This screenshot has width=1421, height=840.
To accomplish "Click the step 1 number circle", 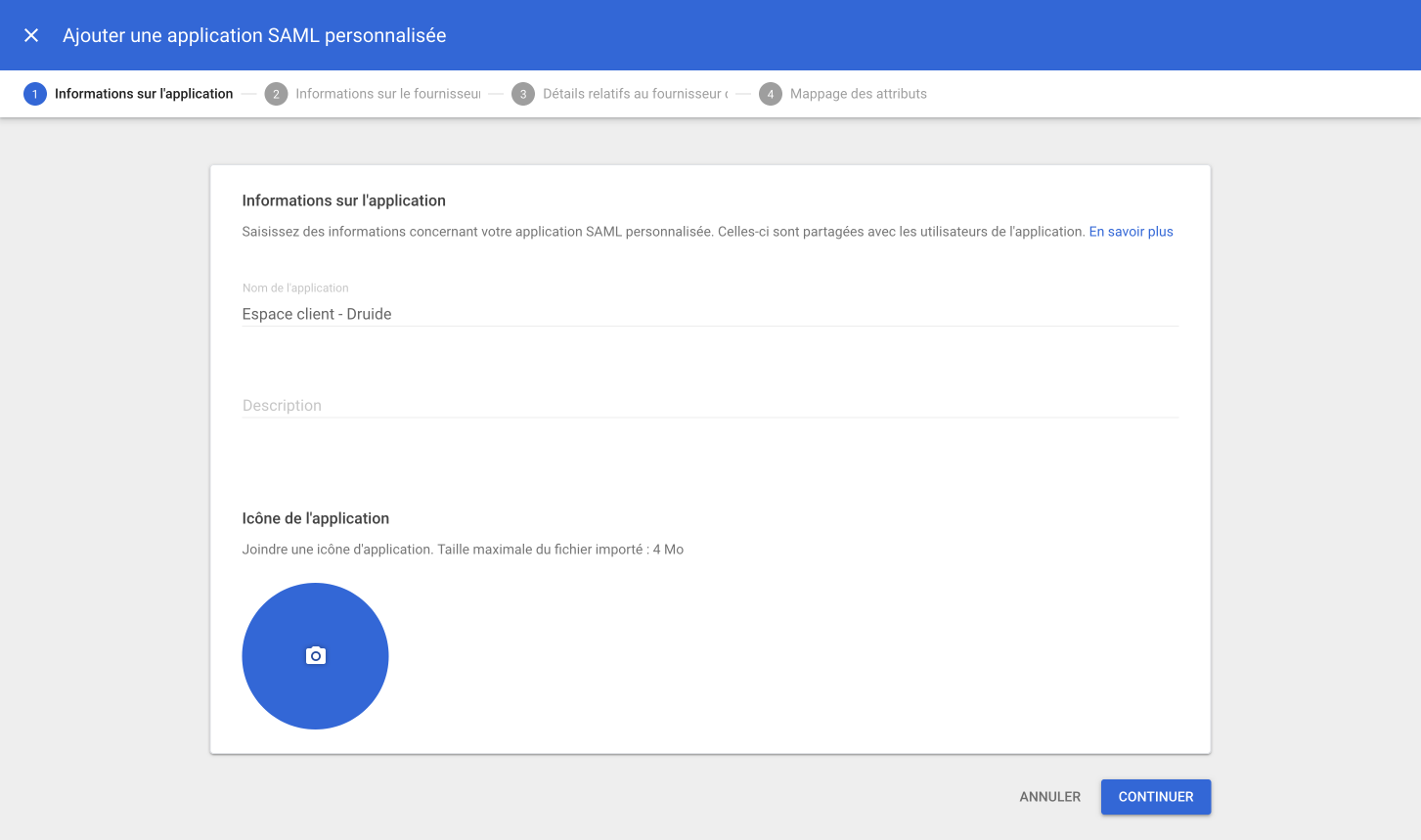I will pos(35,94).
